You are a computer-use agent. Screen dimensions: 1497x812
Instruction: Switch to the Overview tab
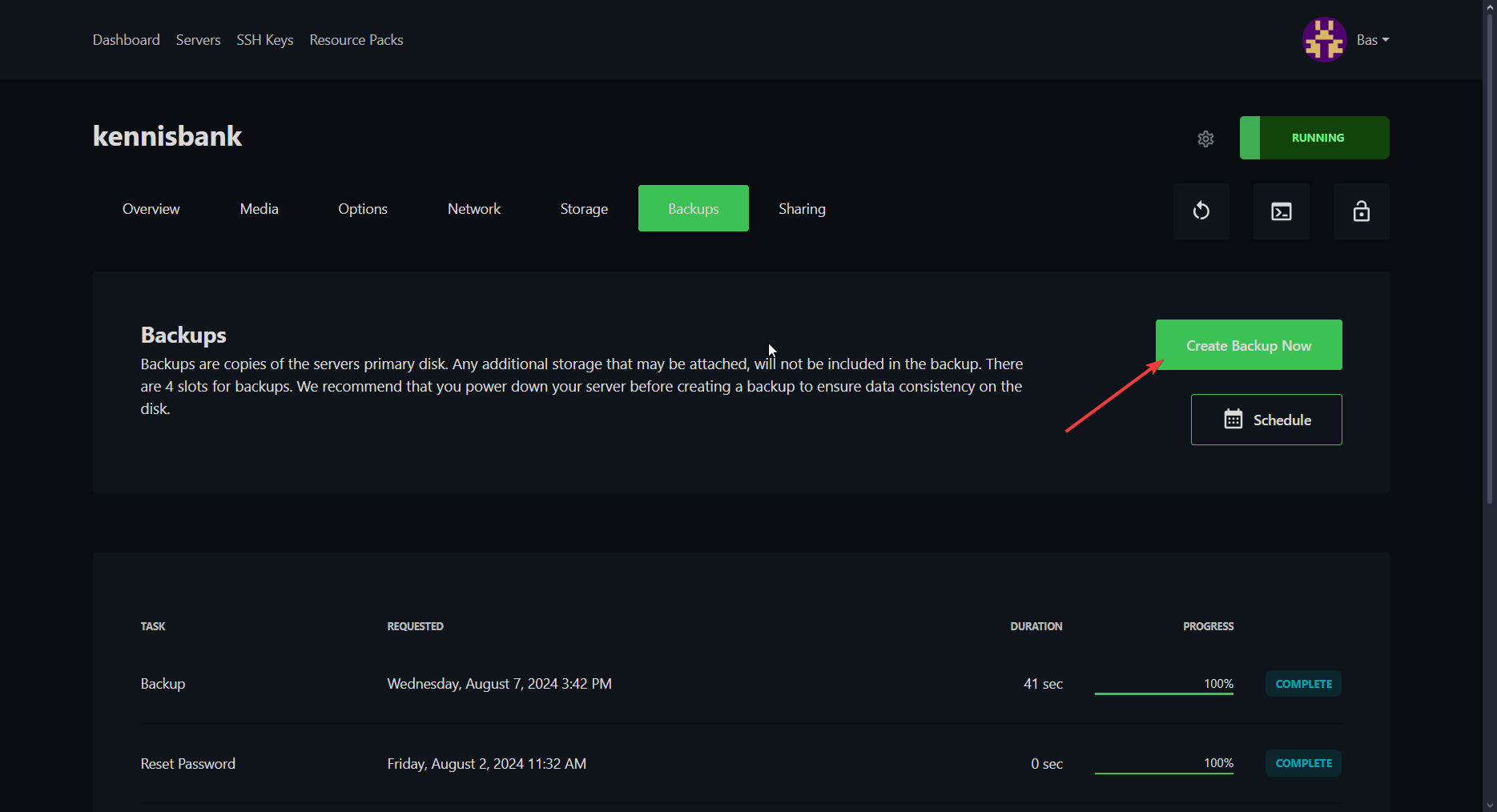tap(151, 209)
